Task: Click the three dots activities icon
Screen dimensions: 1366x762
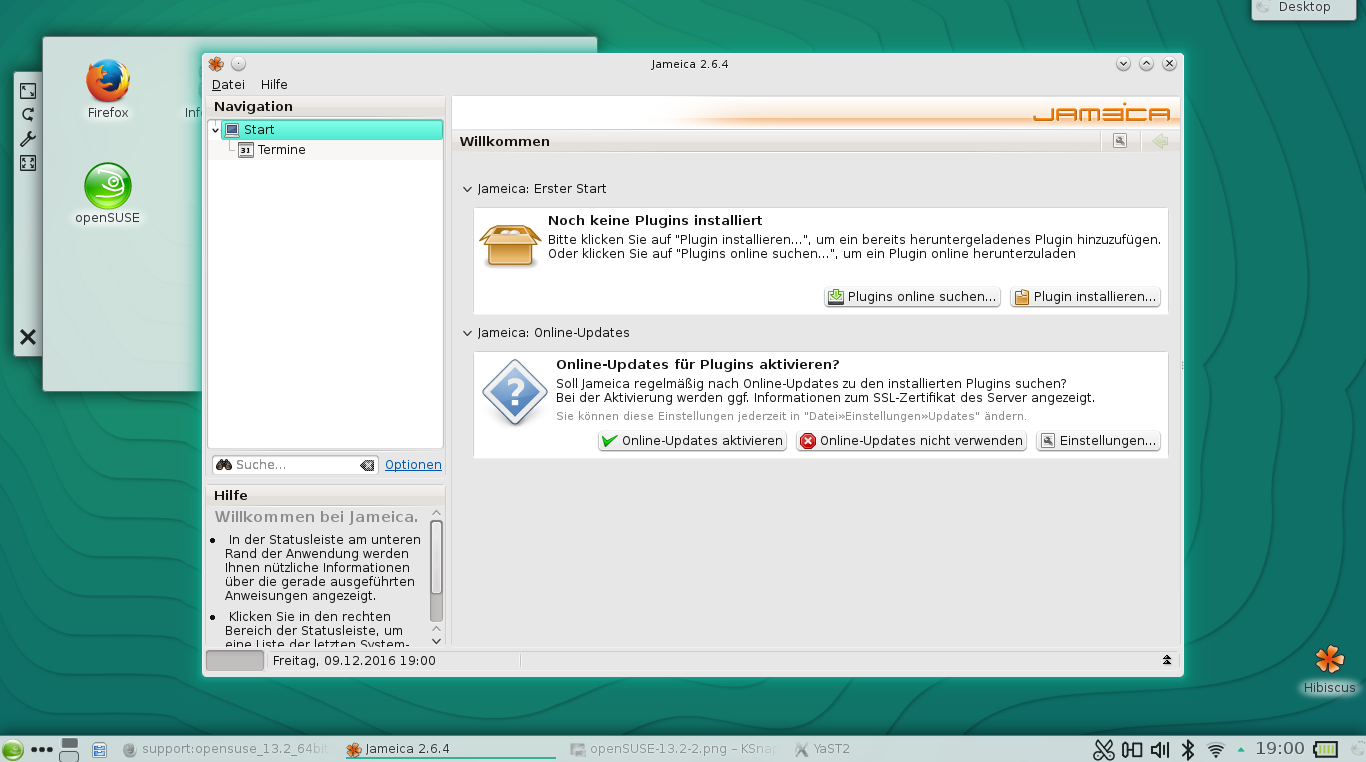Action: pos(42,749)
